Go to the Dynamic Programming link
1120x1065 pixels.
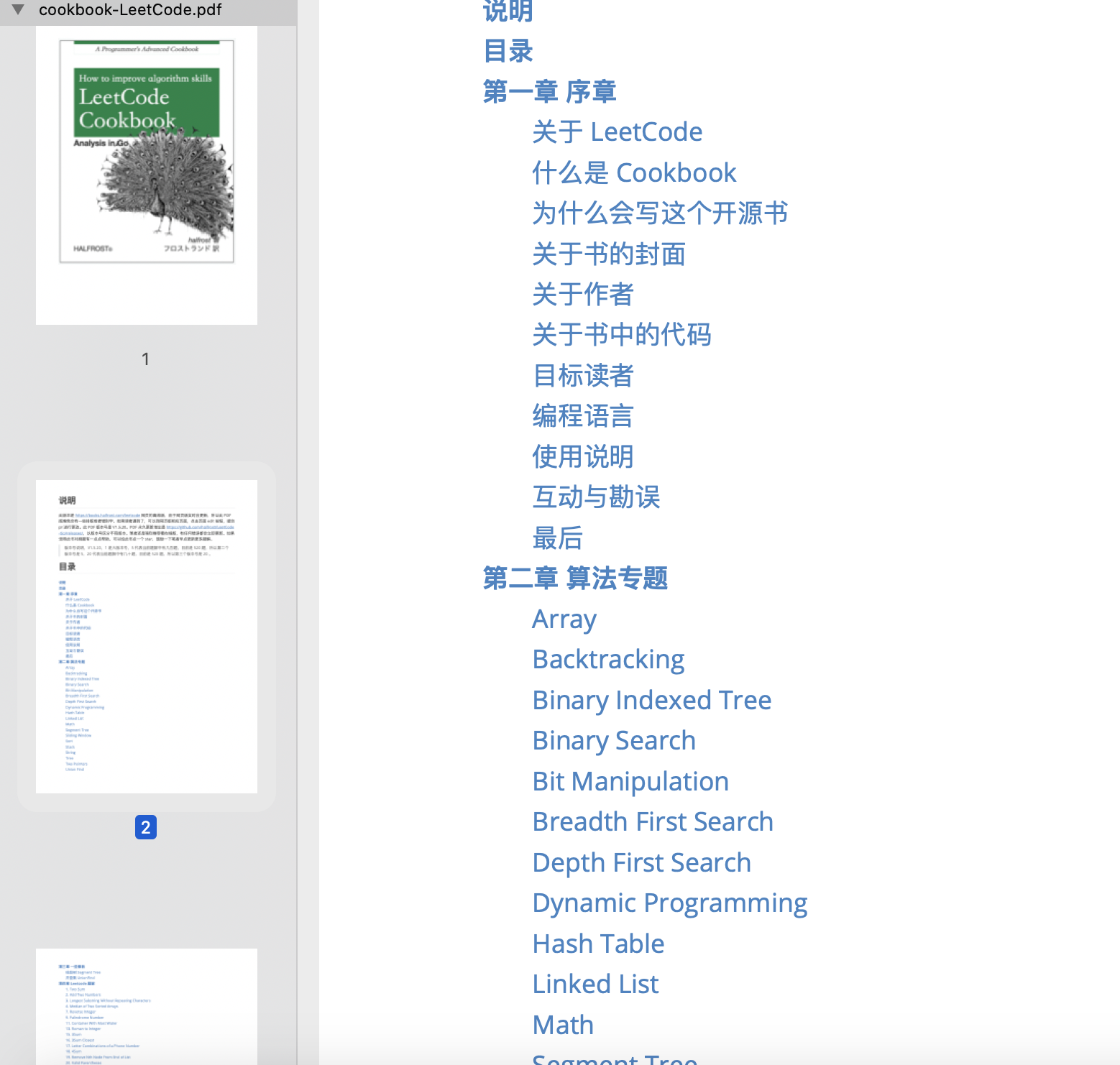click(670, 903)
